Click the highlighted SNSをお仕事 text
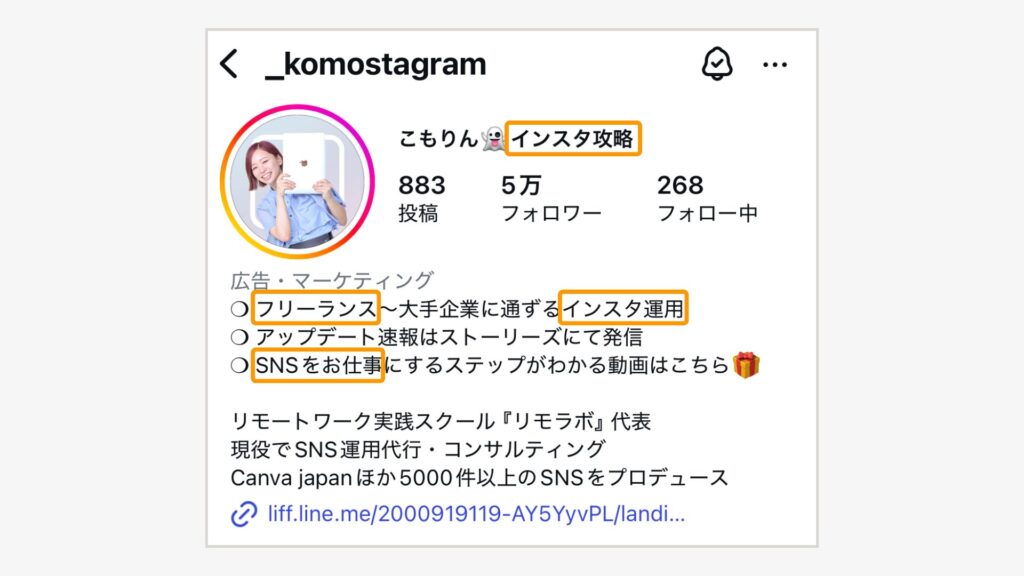This screenshot has width=1024, height=576. [x=318, y=365]
